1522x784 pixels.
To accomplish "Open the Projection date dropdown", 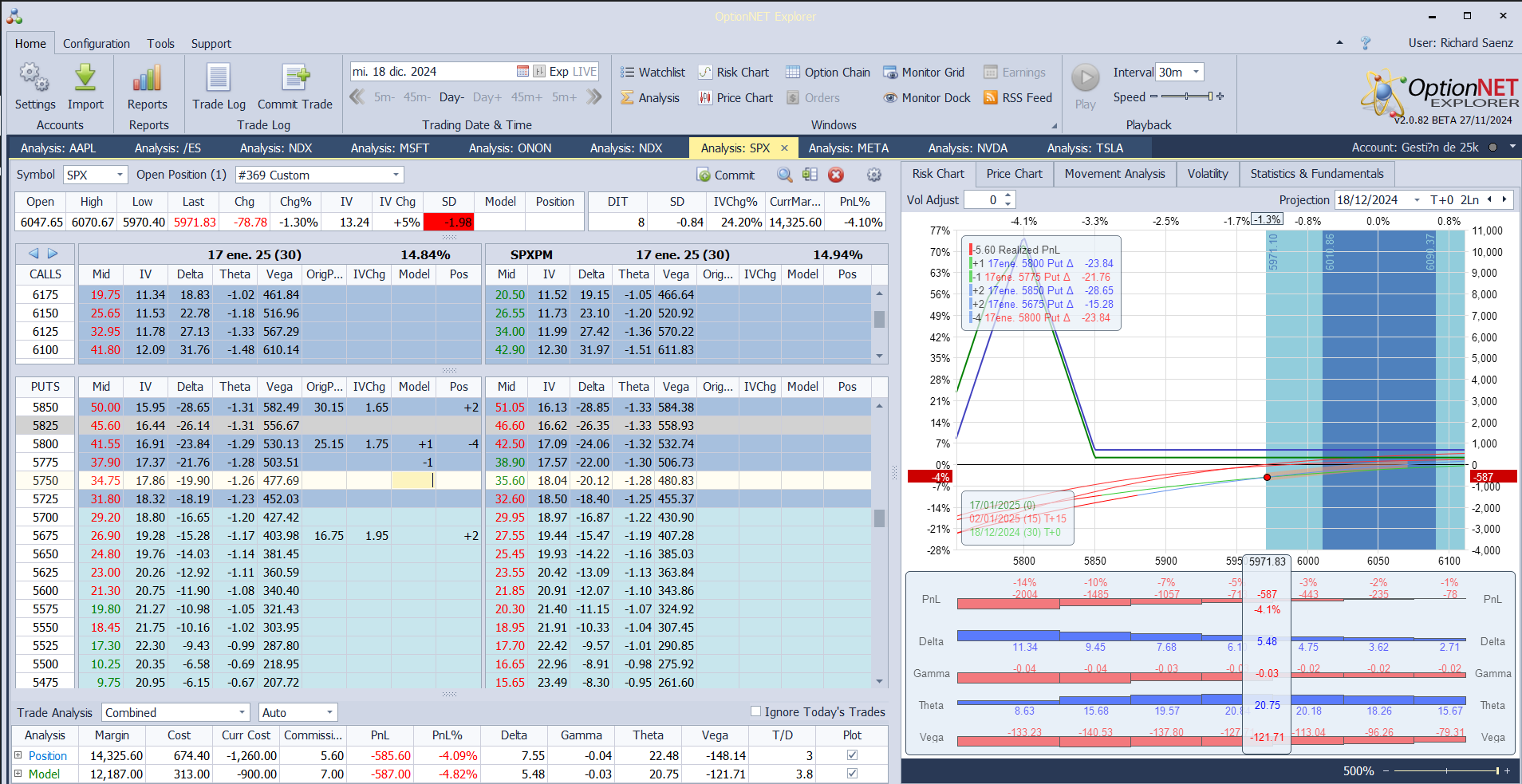I will coord(1417,200).
